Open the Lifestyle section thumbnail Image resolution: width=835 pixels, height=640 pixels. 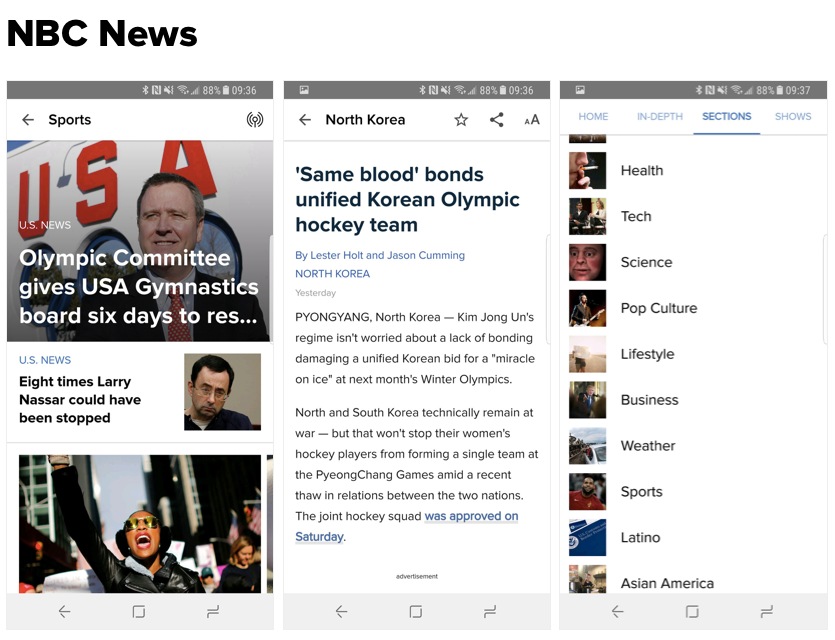(x=587, y=354)
